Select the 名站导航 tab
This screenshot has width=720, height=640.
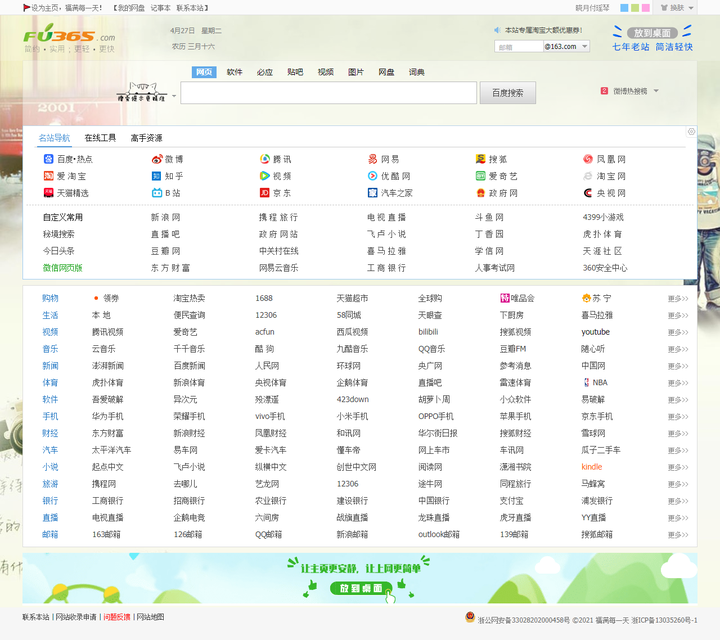point(54,138)
